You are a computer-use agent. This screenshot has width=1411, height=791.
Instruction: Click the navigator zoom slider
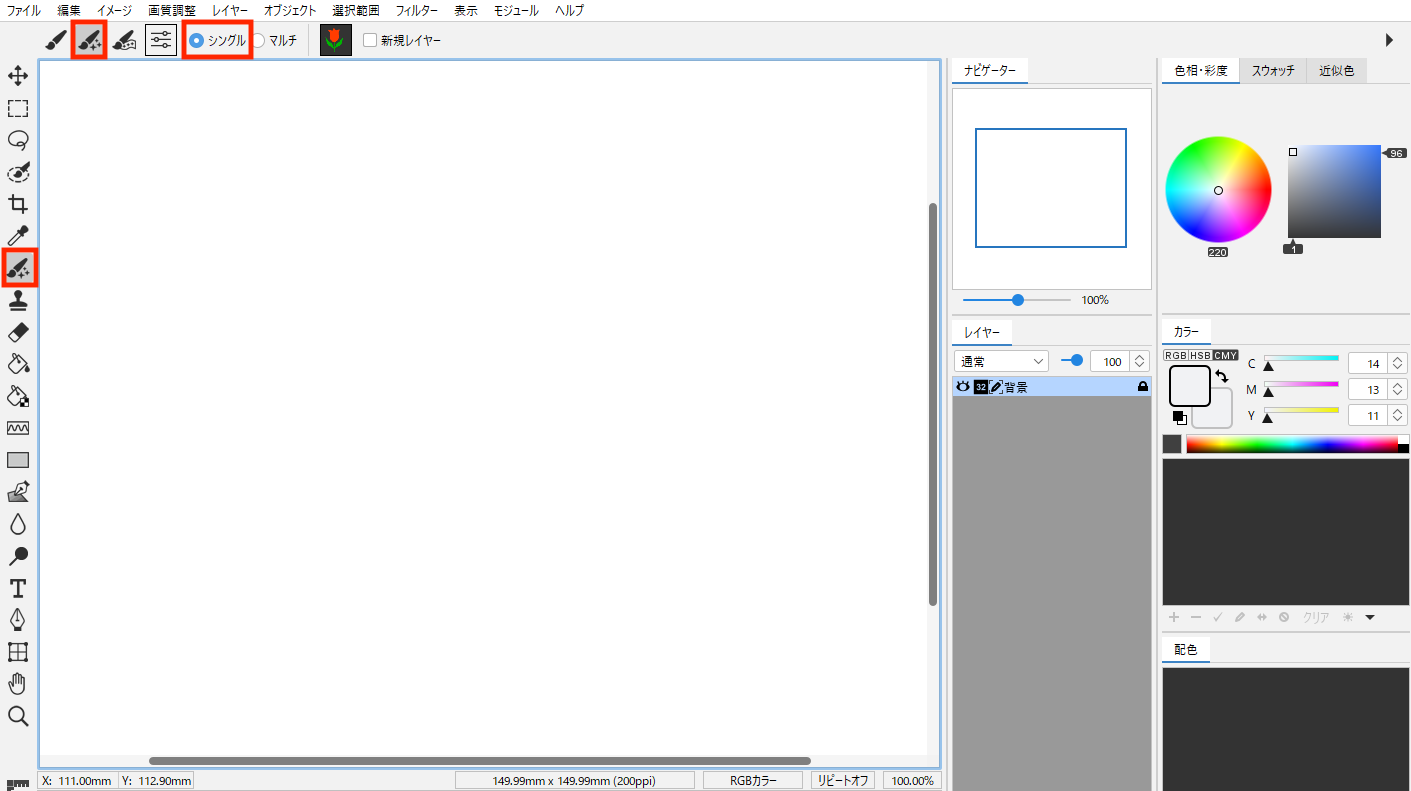pos(1017,300)
